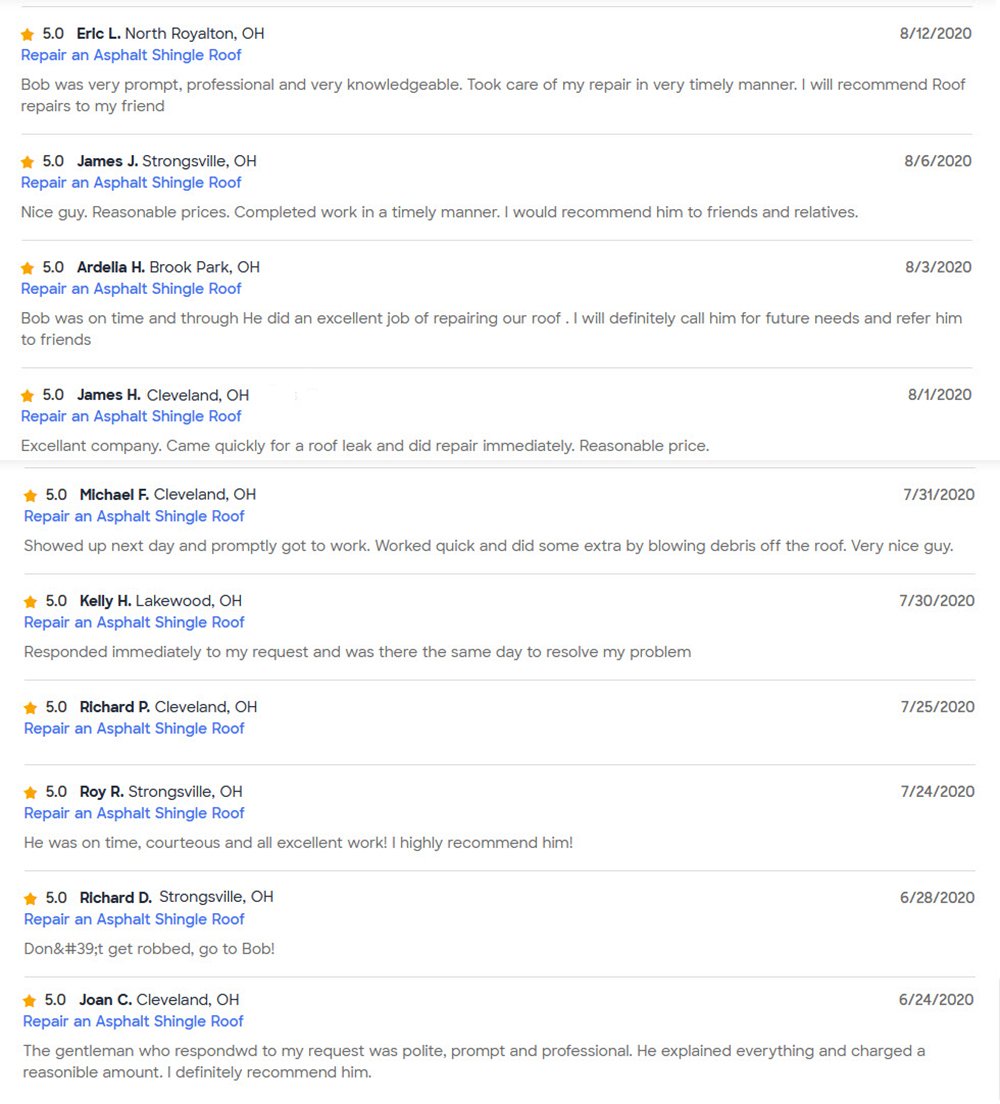Select the star icon for Kelly H.'s review
The image size is (1000, 1104).
tap(31, 601)
